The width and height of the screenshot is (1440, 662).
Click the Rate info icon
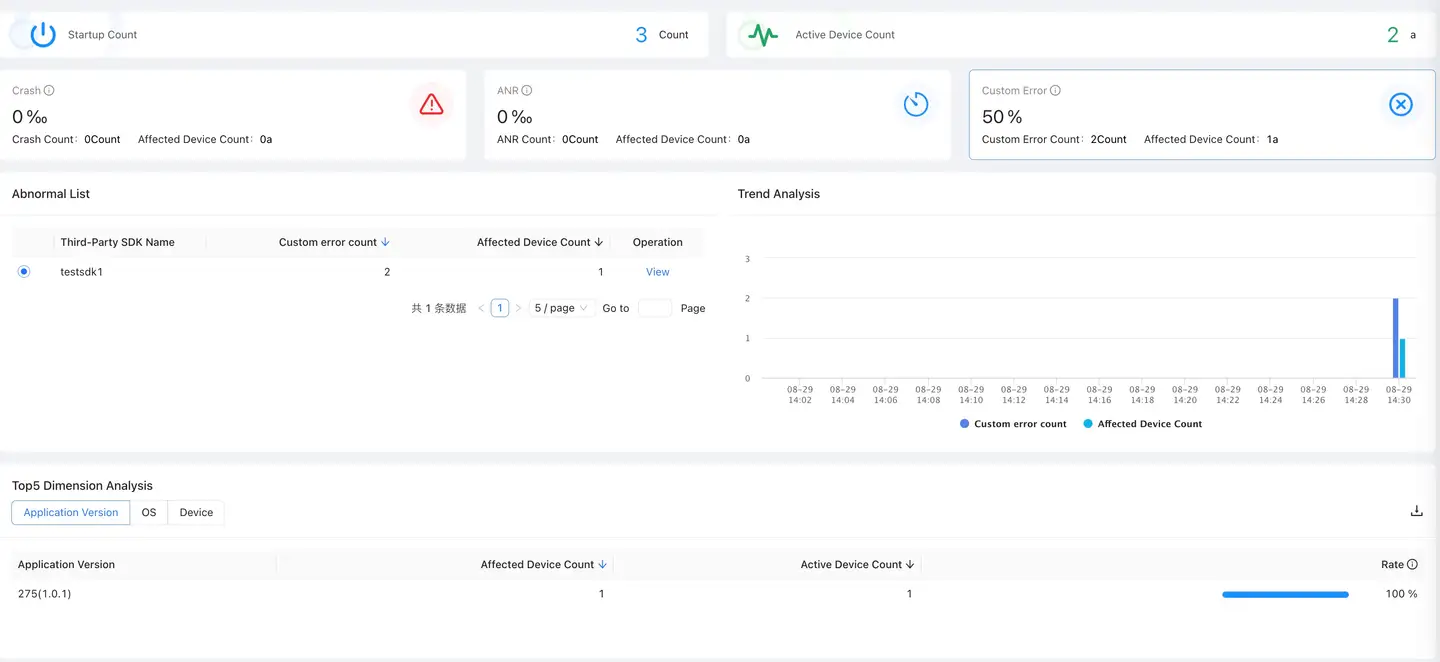1412,565
